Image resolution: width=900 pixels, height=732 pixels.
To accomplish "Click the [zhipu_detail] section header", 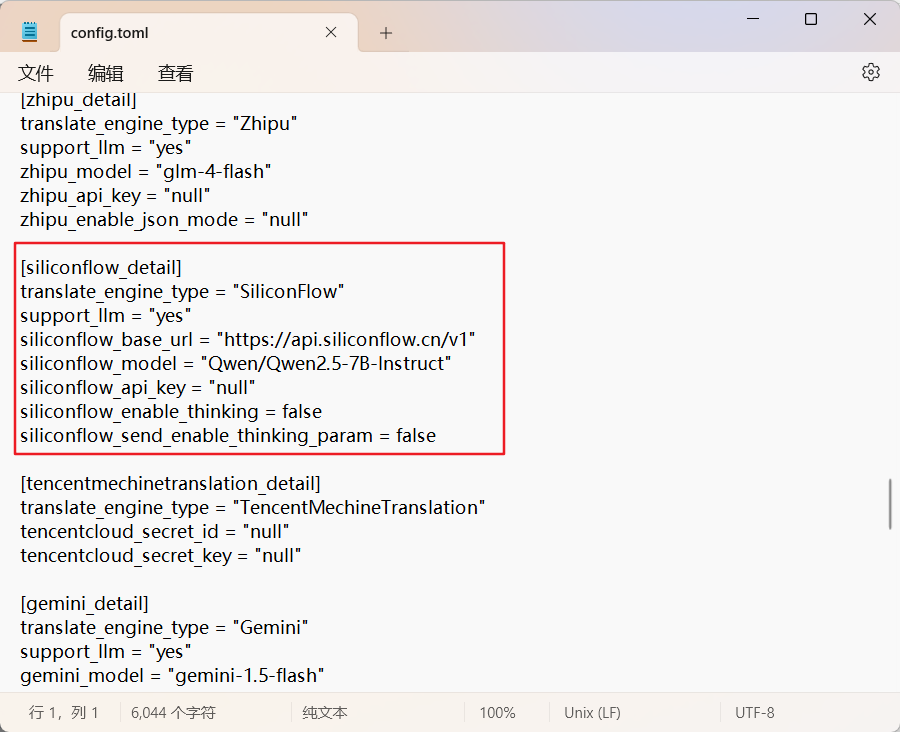I will (x=79, y=100).
